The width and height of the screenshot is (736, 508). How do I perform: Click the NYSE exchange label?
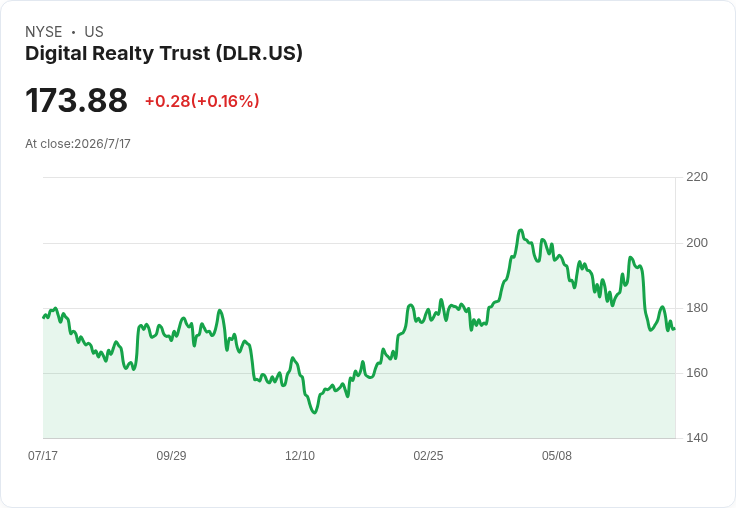coord(44,32)
